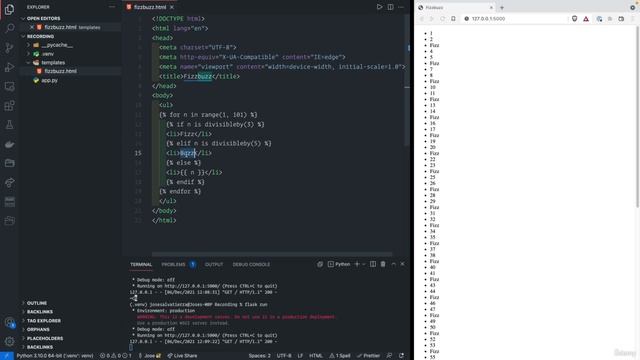This screenshot has width=640, height=360.
Task: Open editor More Actions ellipsis
Action: pos(401,7)
